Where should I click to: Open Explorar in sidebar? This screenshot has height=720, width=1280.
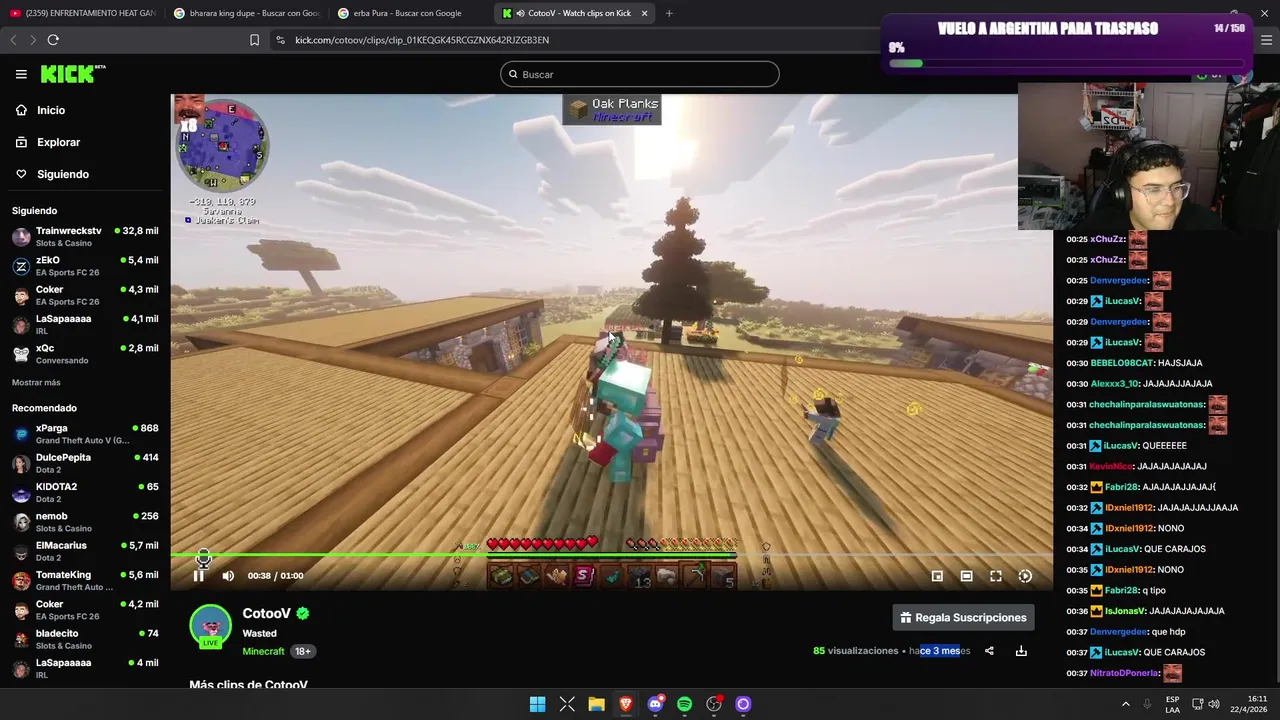point(58,142)
